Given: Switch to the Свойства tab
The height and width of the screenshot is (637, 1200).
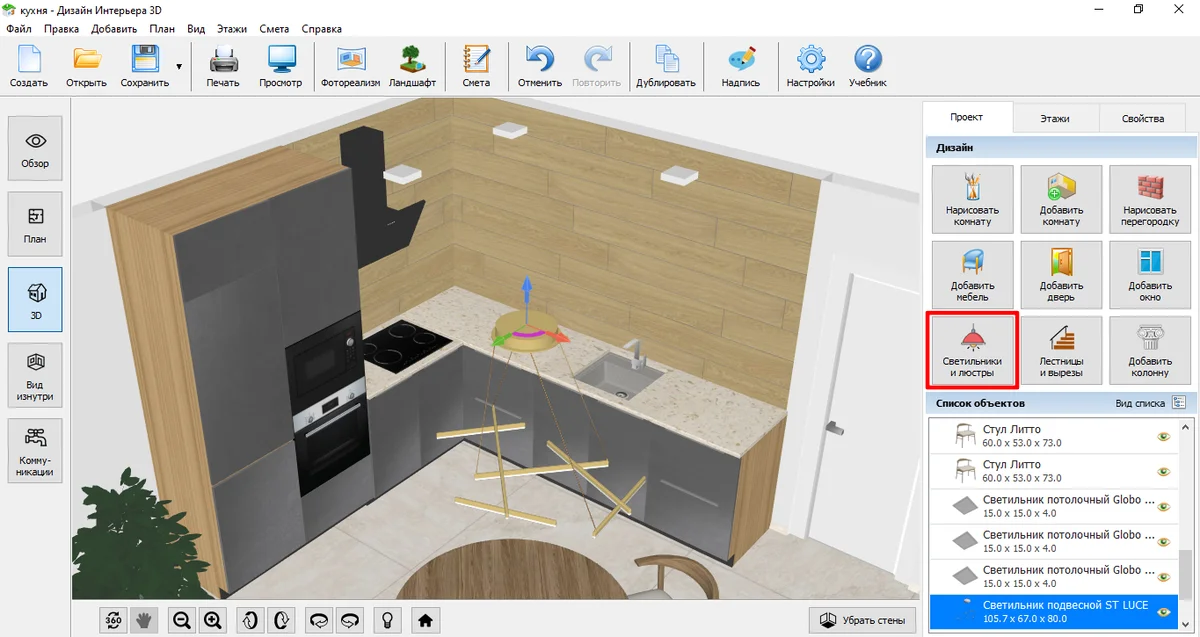Looking at the screenshot, I should [1142, 118].
